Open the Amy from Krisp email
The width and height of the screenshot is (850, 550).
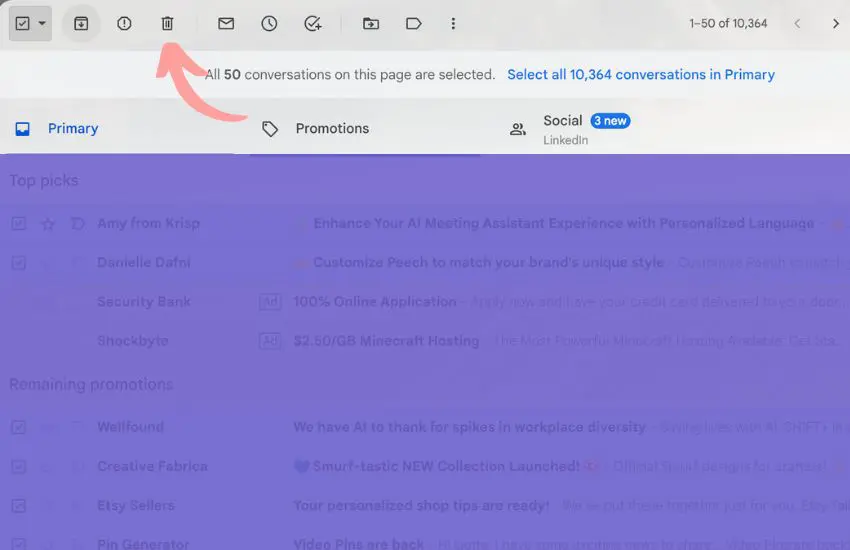pyautogui.click(x=425, y=223)
